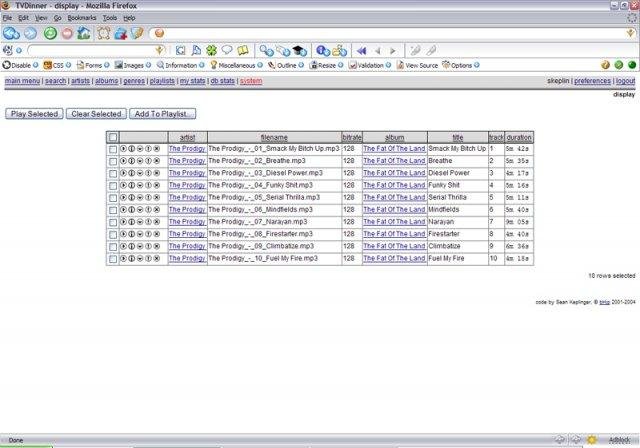Check the box for Serial Thrilla track
This screenshot has height=448, width=640.
click(x=113, y=198)
